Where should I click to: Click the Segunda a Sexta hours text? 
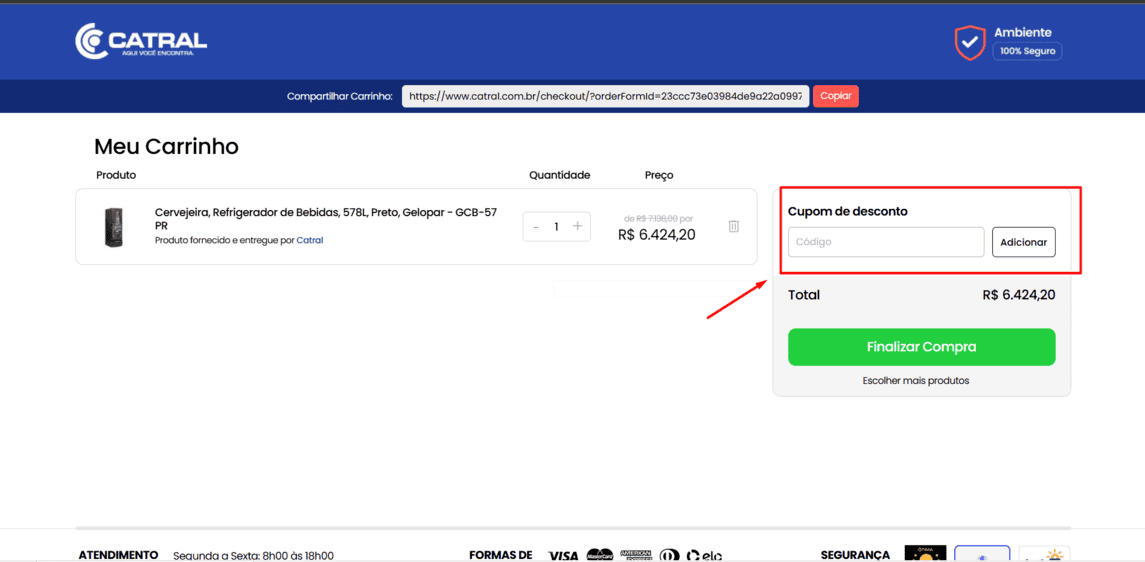253,555
